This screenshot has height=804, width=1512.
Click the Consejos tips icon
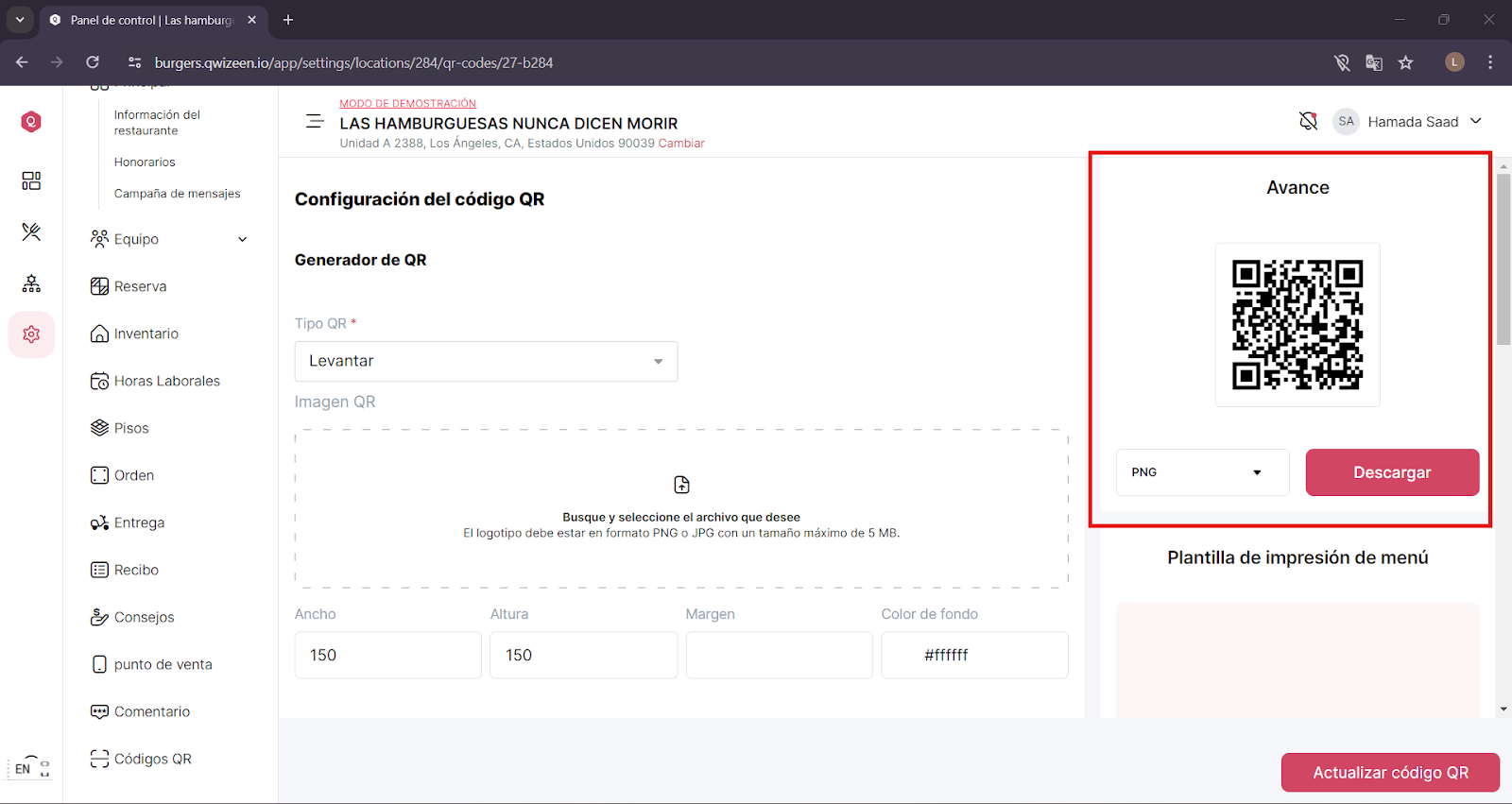coord(99,617)
